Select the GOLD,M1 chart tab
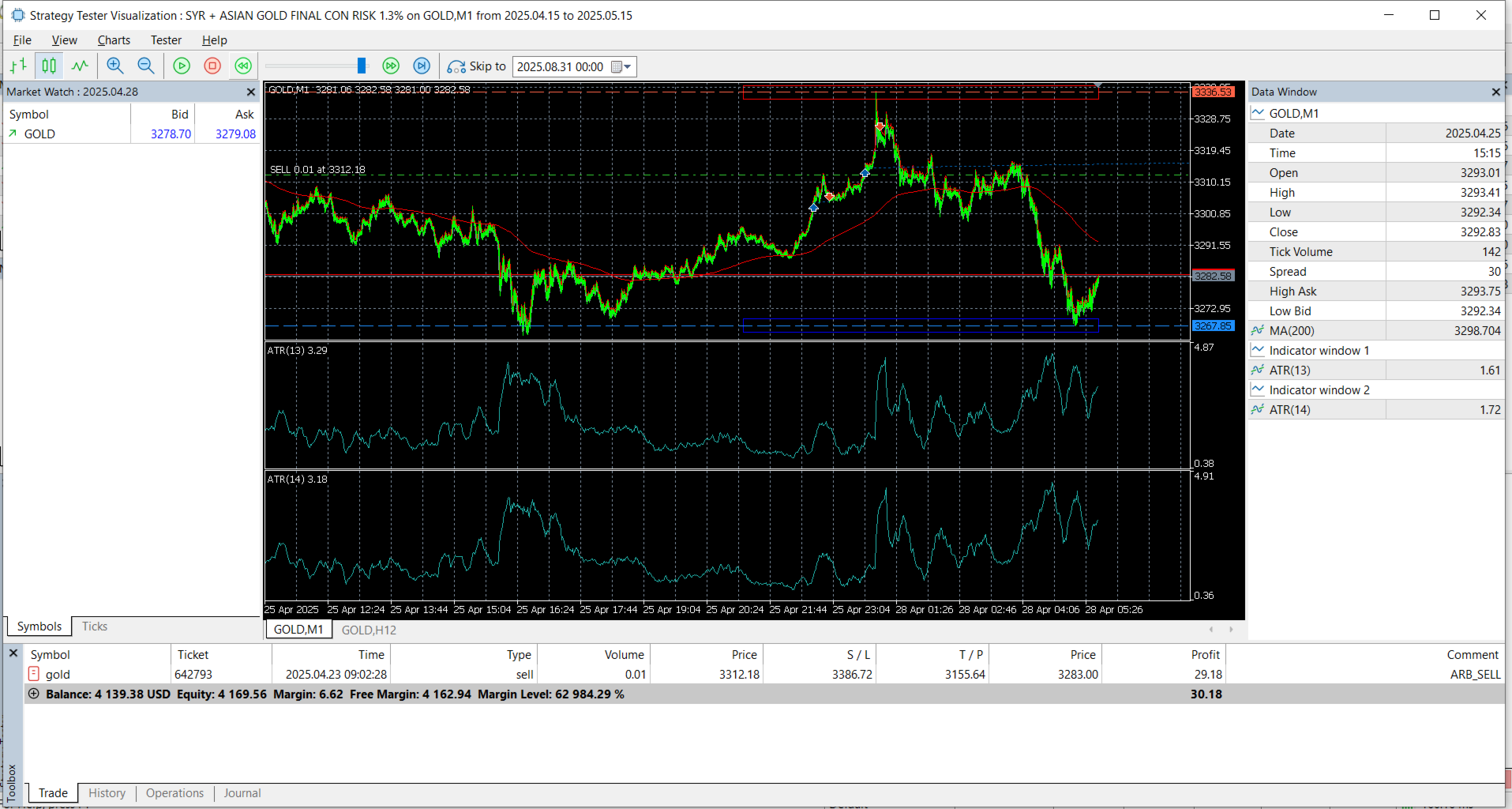Viewport: 1512px width, 809px height. click(x=298, y=630)
